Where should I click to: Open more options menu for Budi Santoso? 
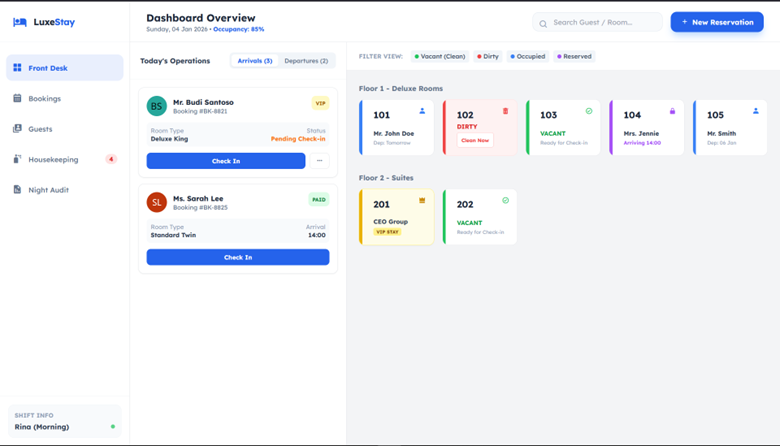click(x=319, y=161)
